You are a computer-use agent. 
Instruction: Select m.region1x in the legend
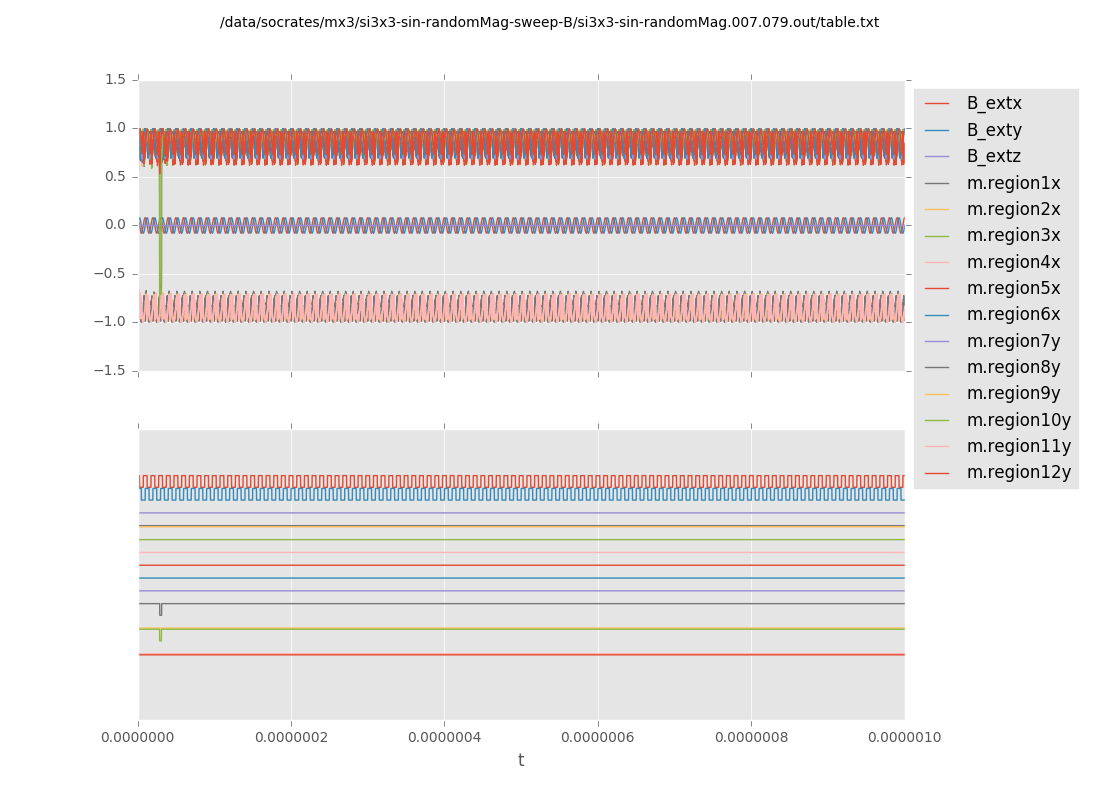(1013, 183)
